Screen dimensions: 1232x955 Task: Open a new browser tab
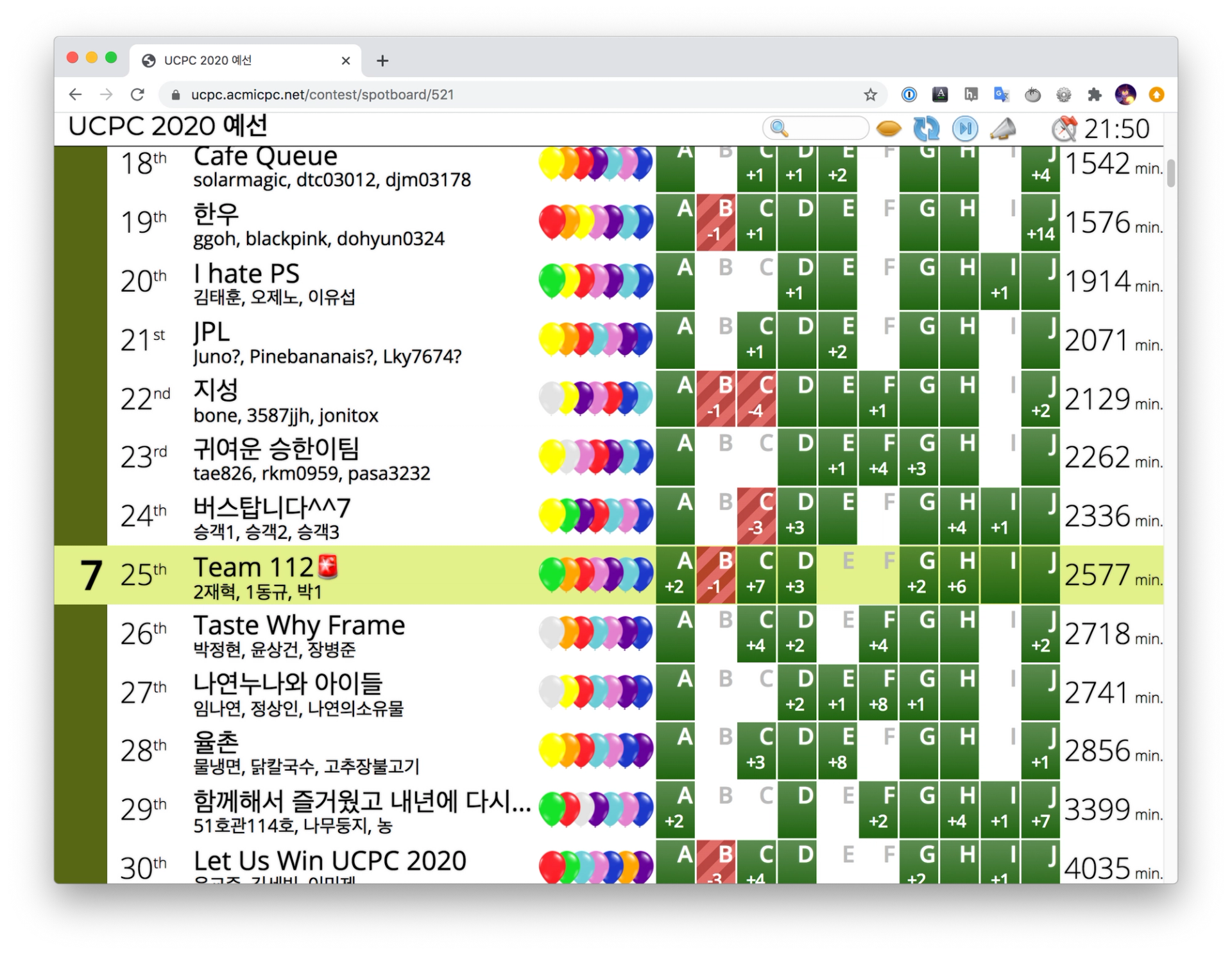(382, 61)
